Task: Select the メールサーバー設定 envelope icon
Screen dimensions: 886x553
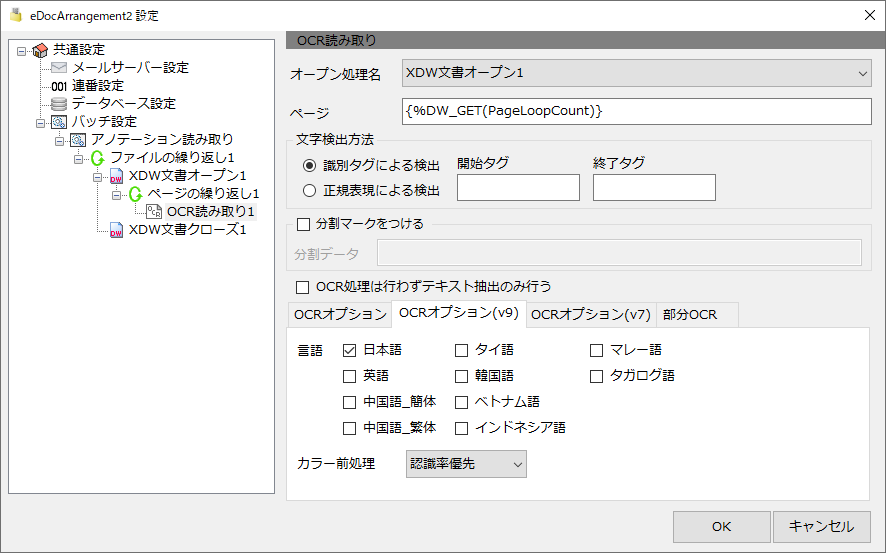Action: point(59,68)
